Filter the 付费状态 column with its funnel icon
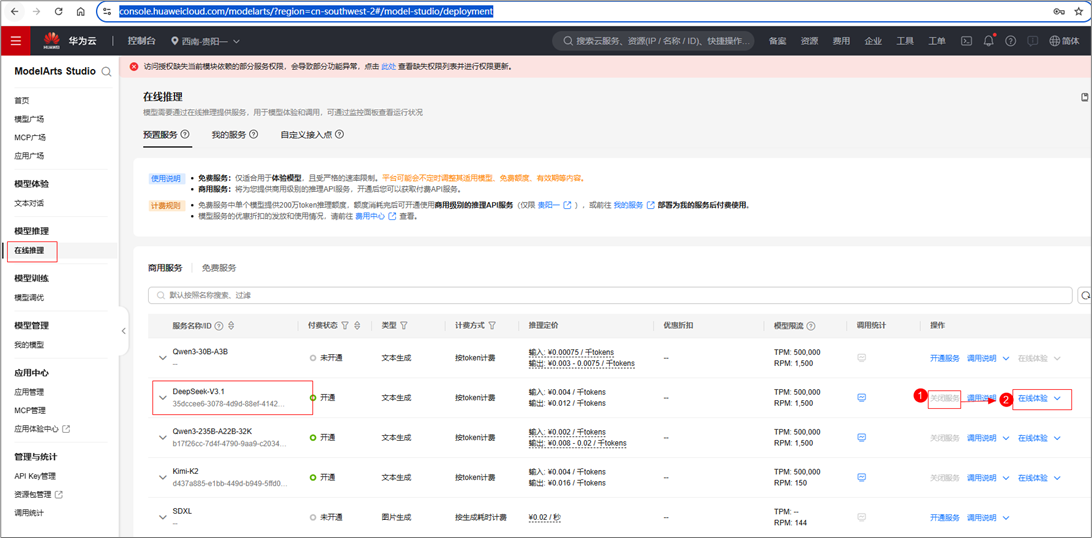The width and height of the screenshot is (1092, 538). [345, 325]
